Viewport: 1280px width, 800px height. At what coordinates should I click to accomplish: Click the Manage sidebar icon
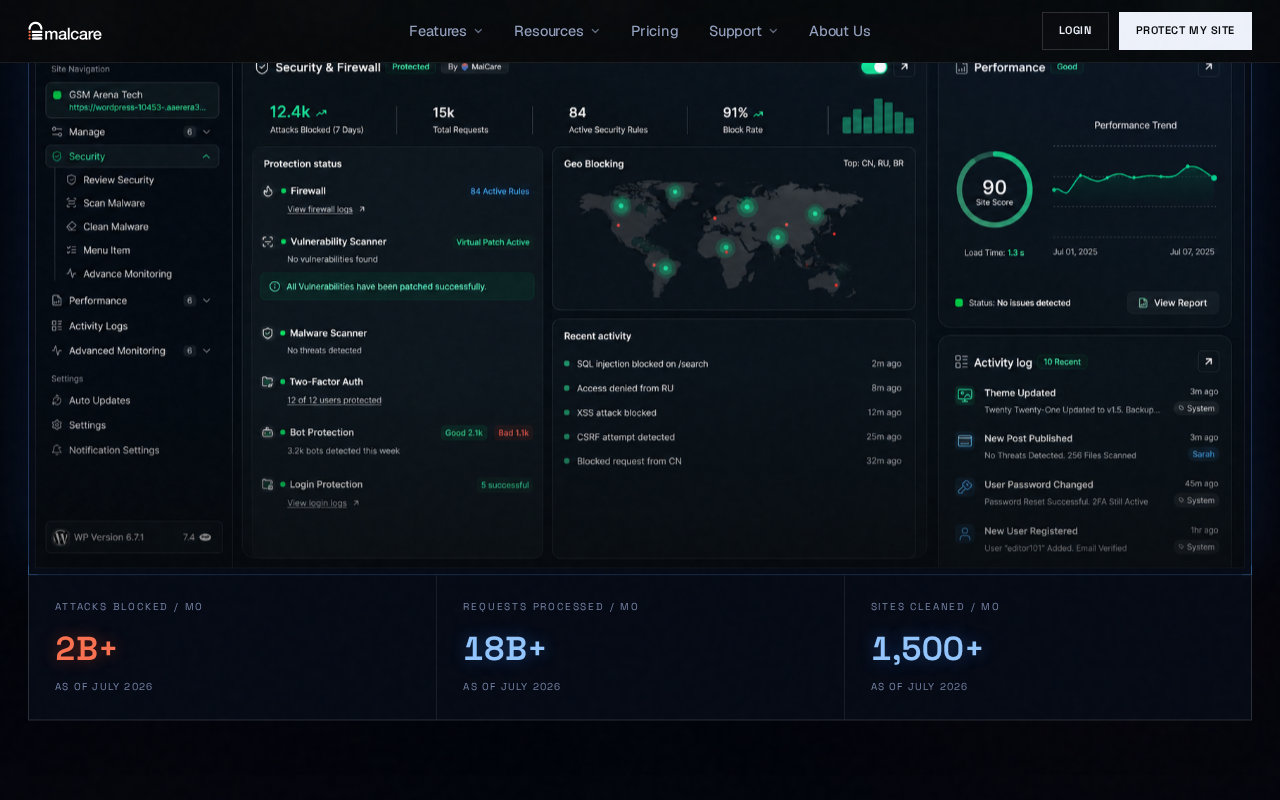pyautogui.click(x=57, y=132)
